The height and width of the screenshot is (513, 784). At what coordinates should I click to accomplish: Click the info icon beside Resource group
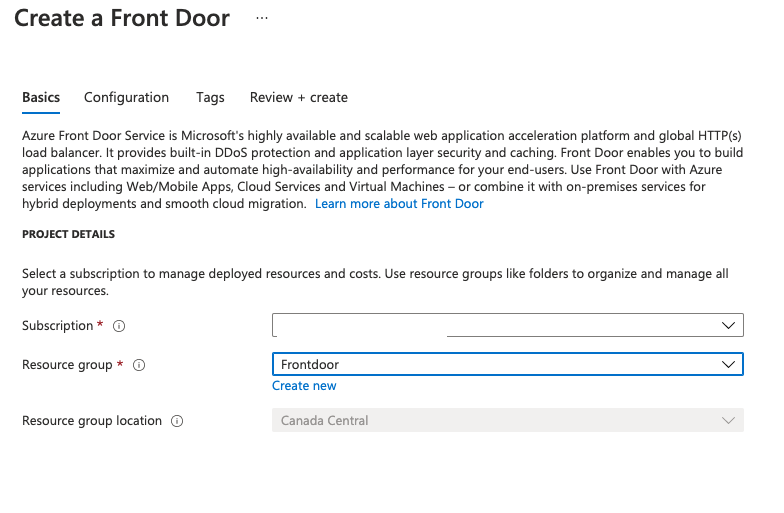(x=139, y=365)
